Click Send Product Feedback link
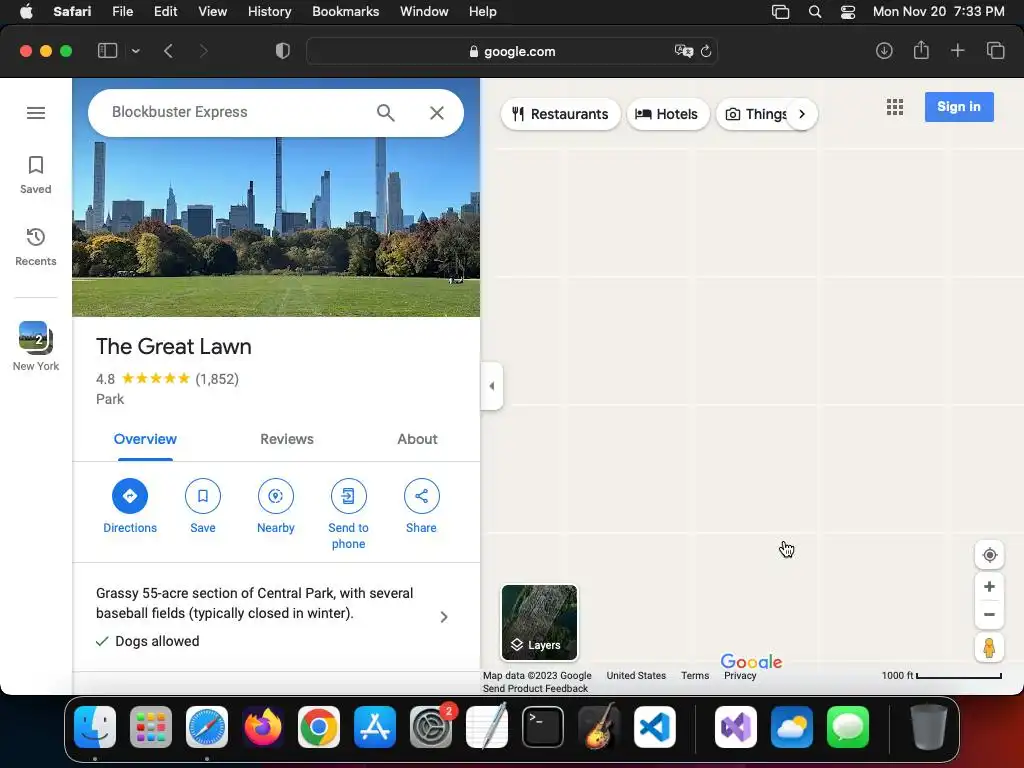The height and width of the screenshot is (768, 1024). tap(536, 689)
